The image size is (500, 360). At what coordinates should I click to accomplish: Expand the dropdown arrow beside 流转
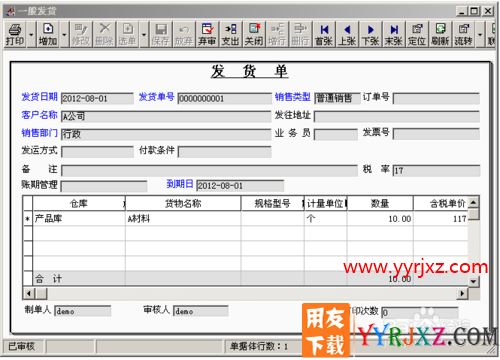point(480,34)
